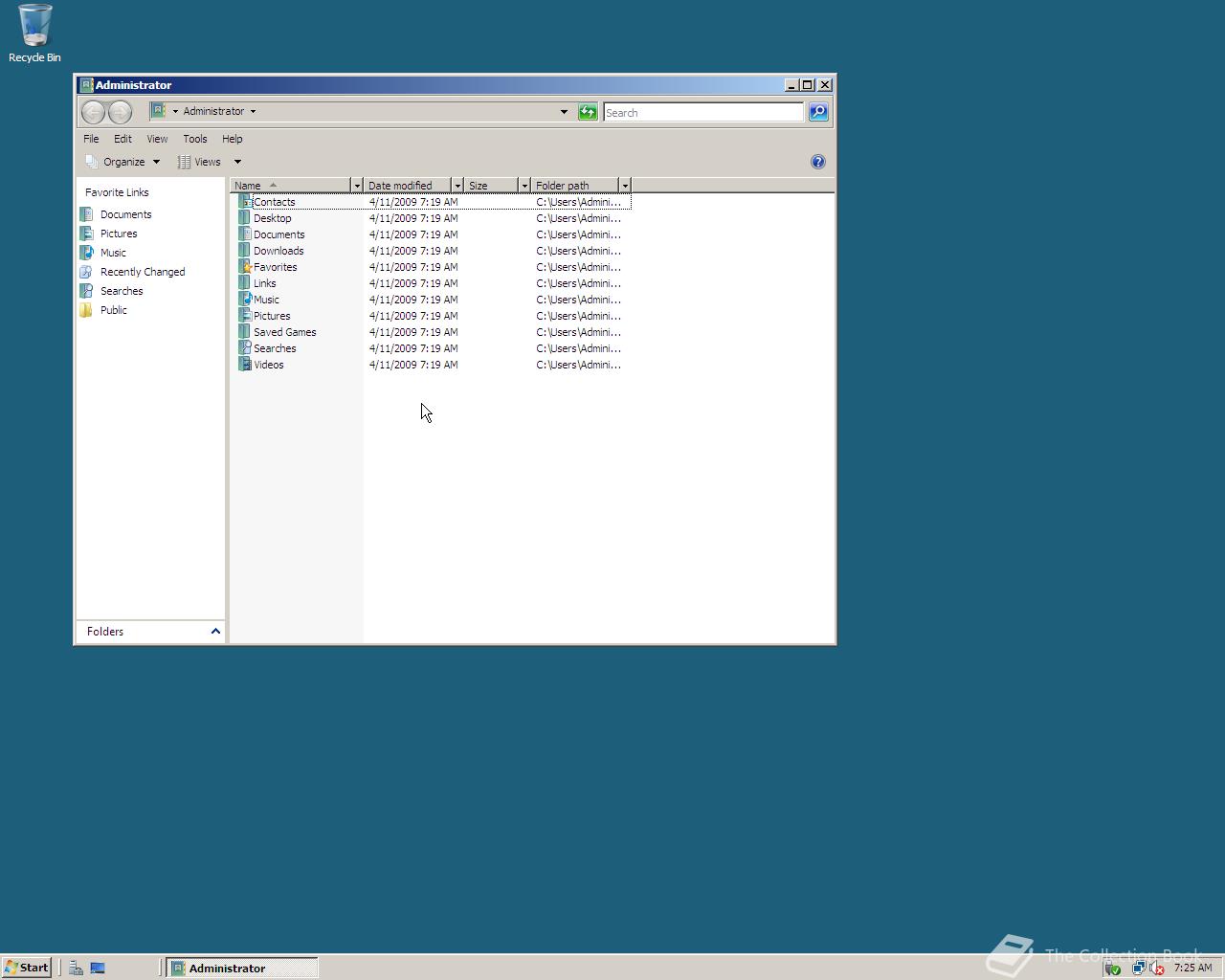Click Server Manager quick launch icon

[76, 968]
